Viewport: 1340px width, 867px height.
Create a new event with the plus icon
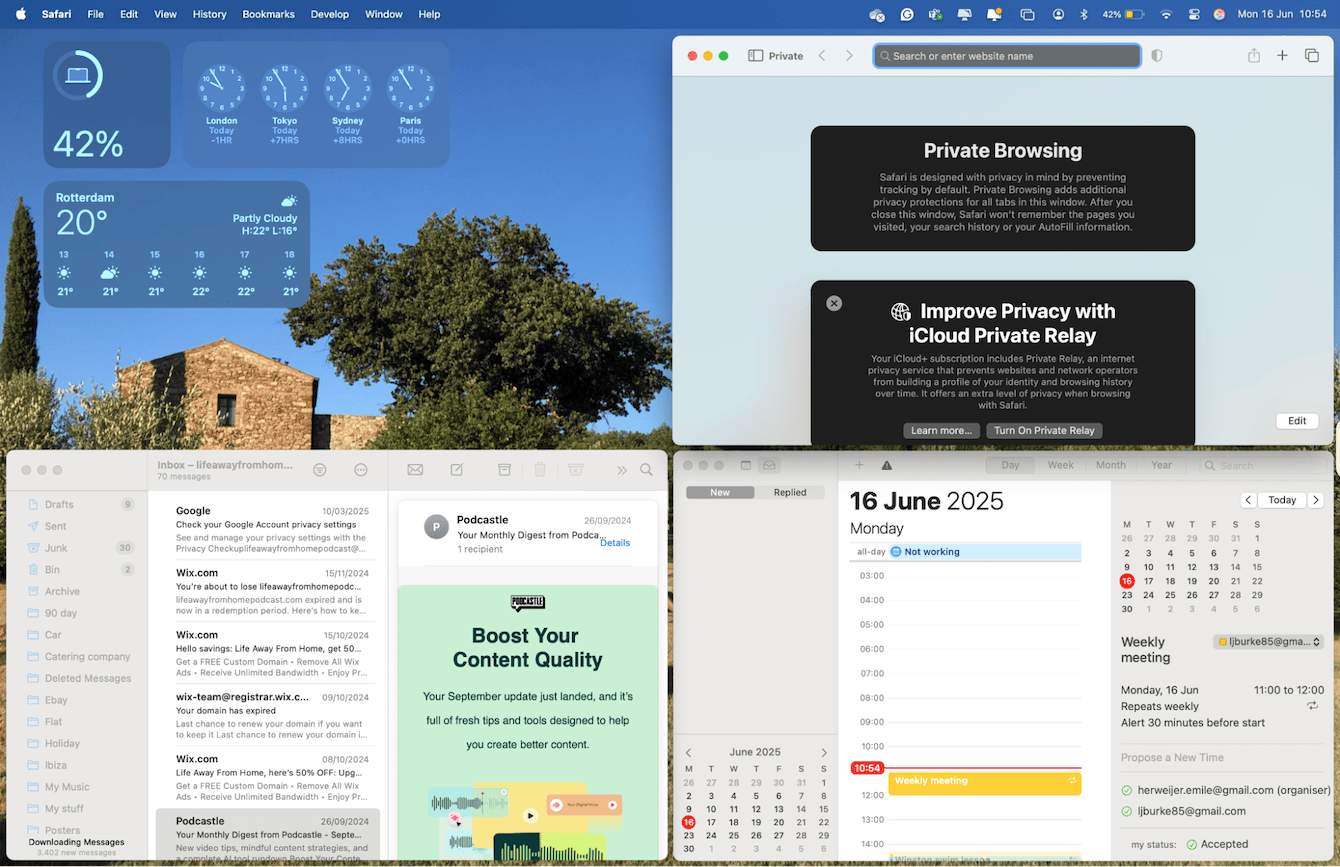[x=859, y=465]
